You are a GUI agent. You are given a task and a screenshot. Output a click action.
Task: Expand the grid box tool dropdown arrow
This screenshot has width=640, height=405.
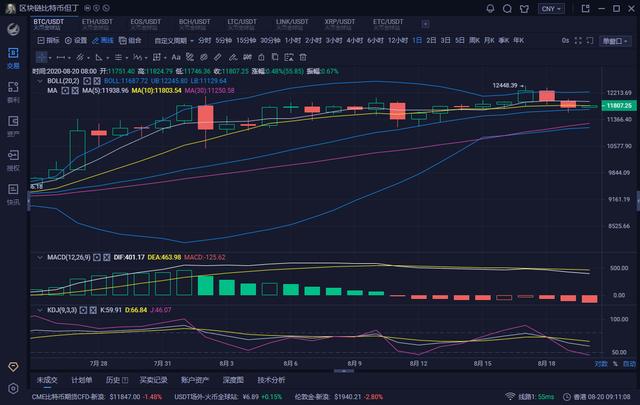pyautogui.click(x=165, y=58)
